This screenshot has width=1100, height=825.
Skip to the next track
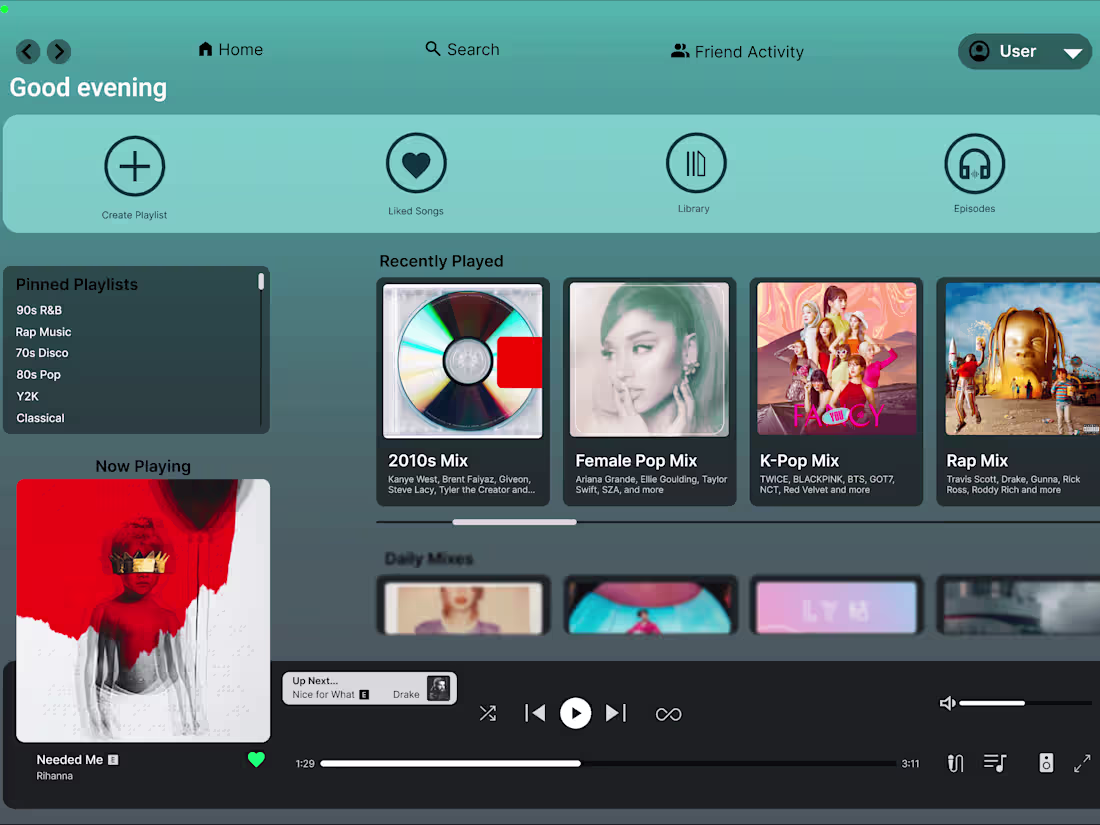pos(616,713)
